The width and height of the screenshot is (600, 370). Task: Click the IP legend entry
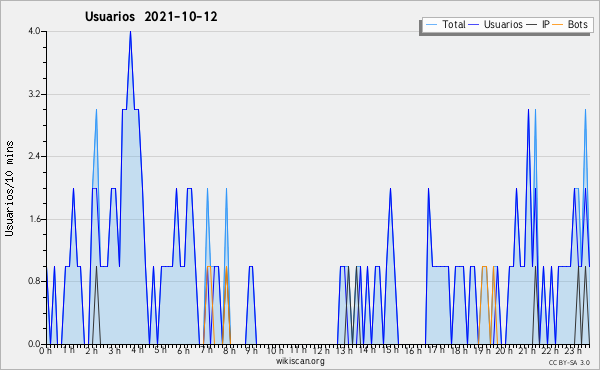pyautogui.click(x=538, y=24)
